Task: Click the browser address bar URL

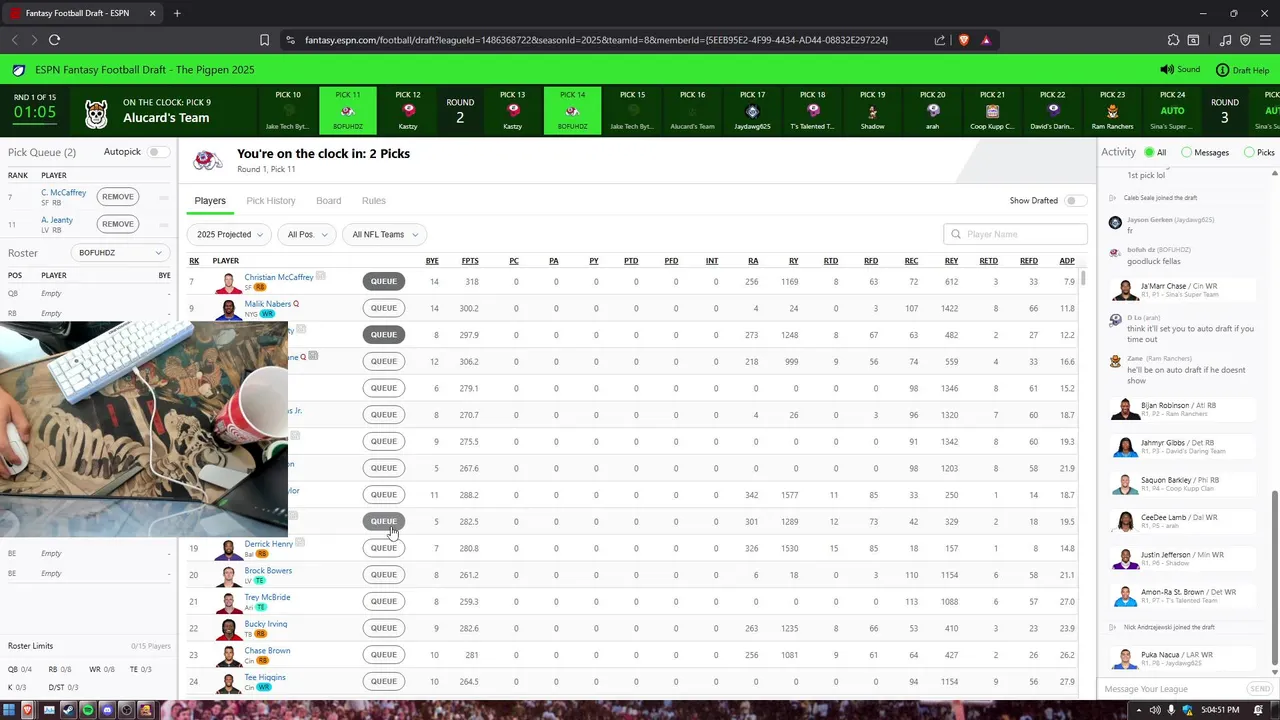Action: point(596,40)
